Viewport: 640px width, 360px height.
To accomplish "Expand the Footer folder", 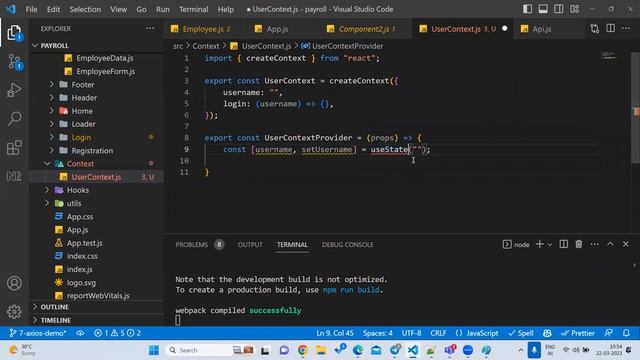I will click(x=52, y=84).
